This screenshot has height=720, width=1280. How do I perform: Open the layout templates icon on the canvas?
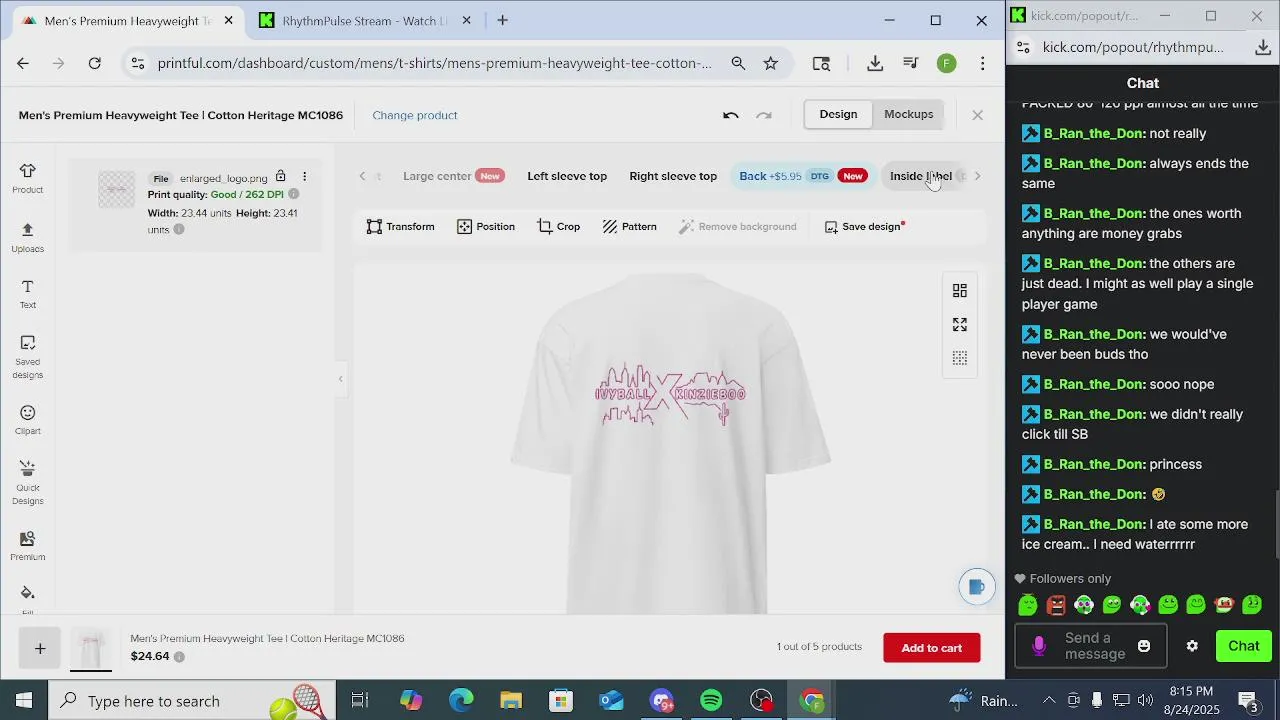[960, 291]
